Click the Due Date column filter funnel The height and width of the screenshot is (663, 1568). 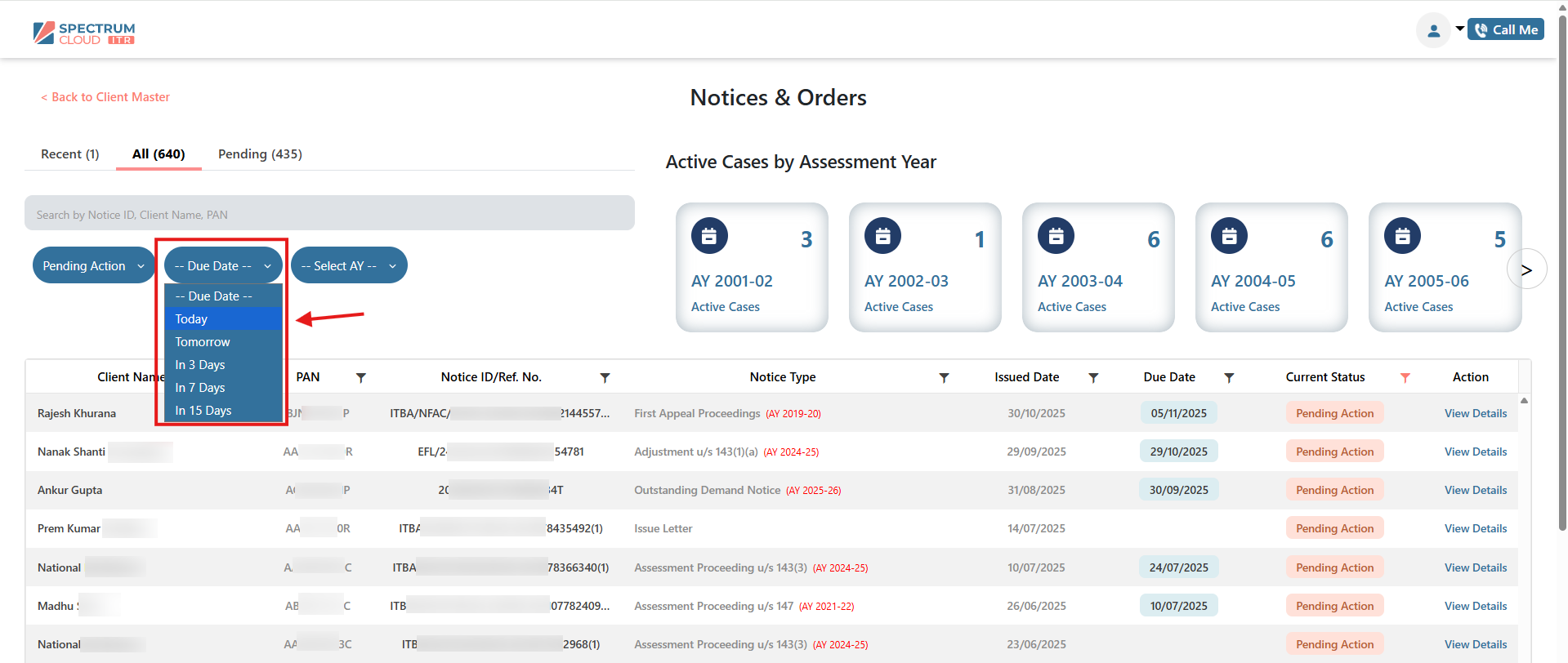(x=1229, y=377)
